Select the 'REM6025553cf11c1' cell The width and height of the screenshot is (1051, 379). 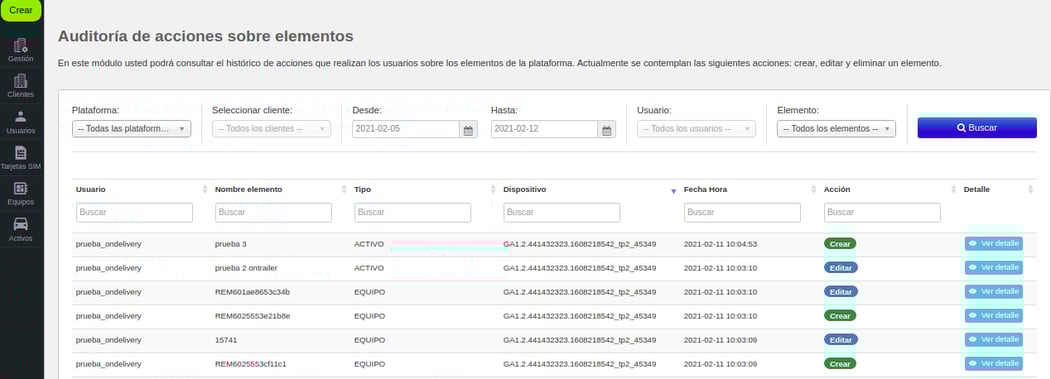[x=252, y=364]
